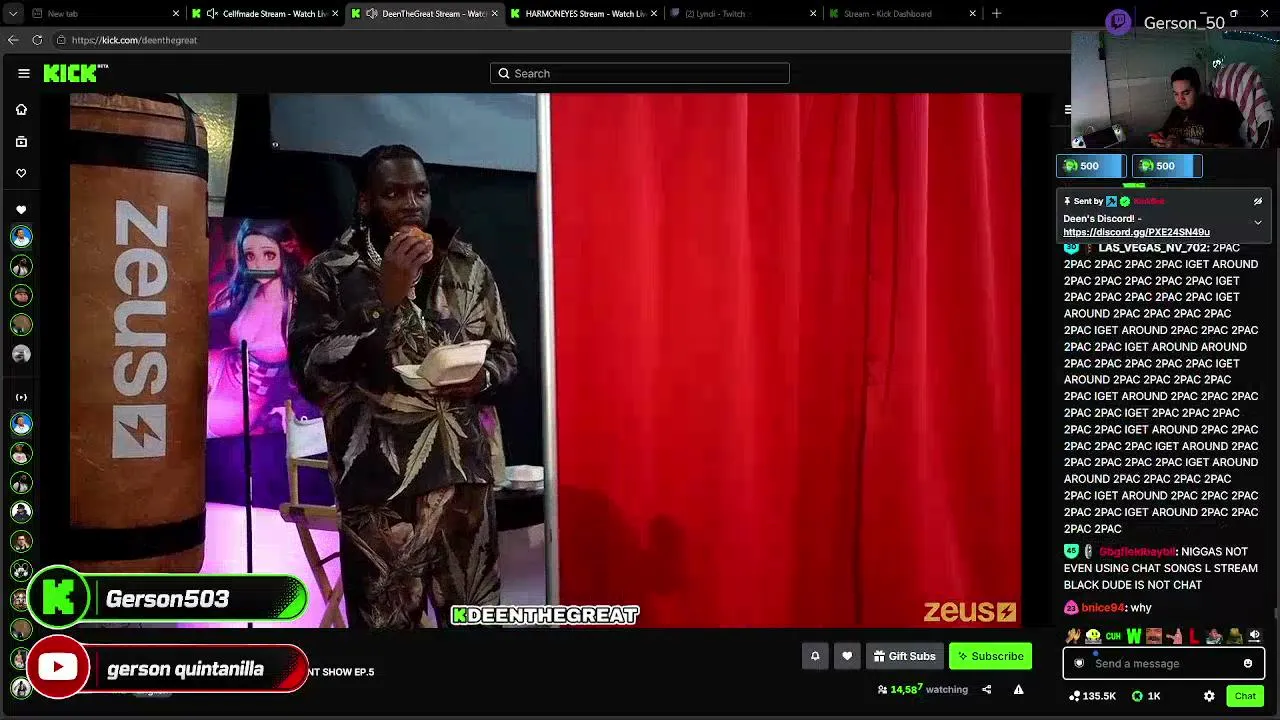Focus the Send a message field
This screenshot has height=720, width=1280.
(x=1163, y=663)
